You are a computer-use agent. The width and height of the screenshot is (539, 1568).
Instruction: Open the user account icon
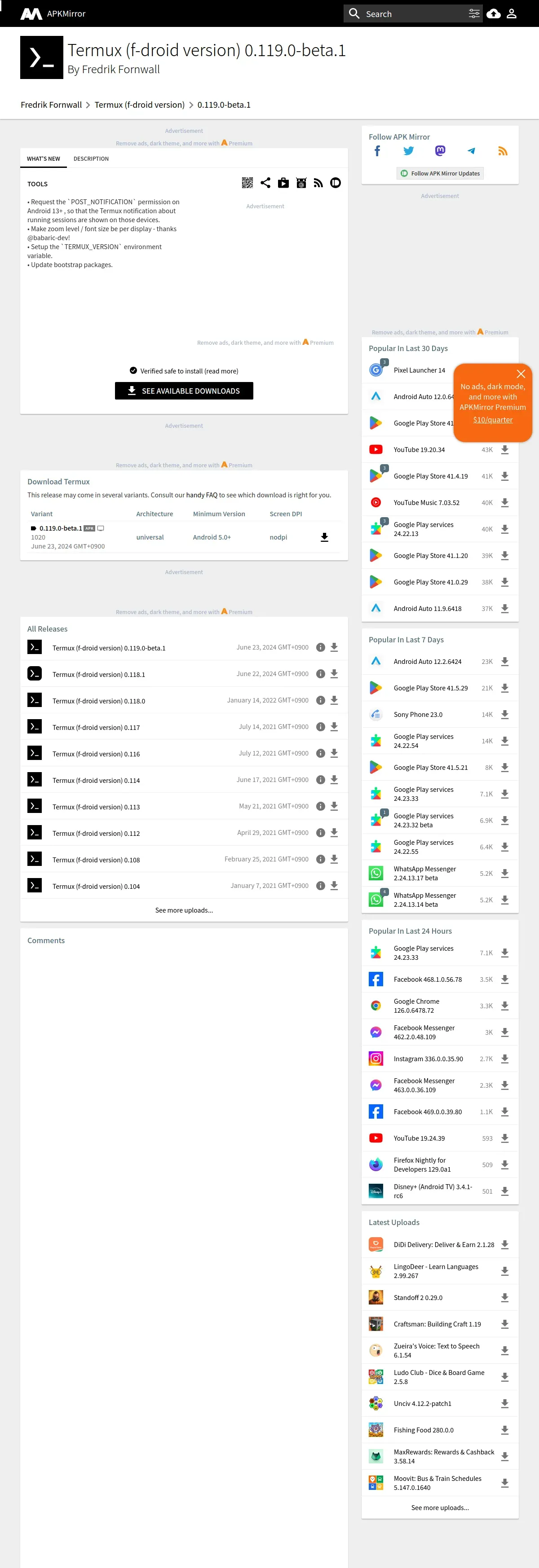[x=512, y=13]
